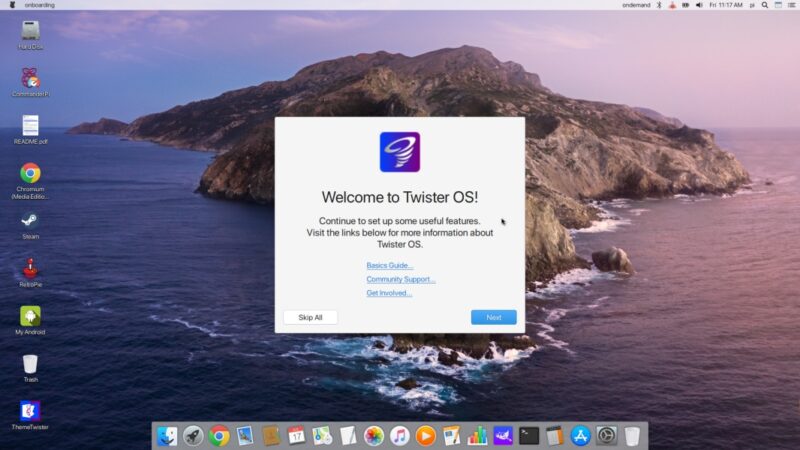Screen dimensions: 800x450
Task: Open the Preview image viewer in dock
Action: pos(245,436)
